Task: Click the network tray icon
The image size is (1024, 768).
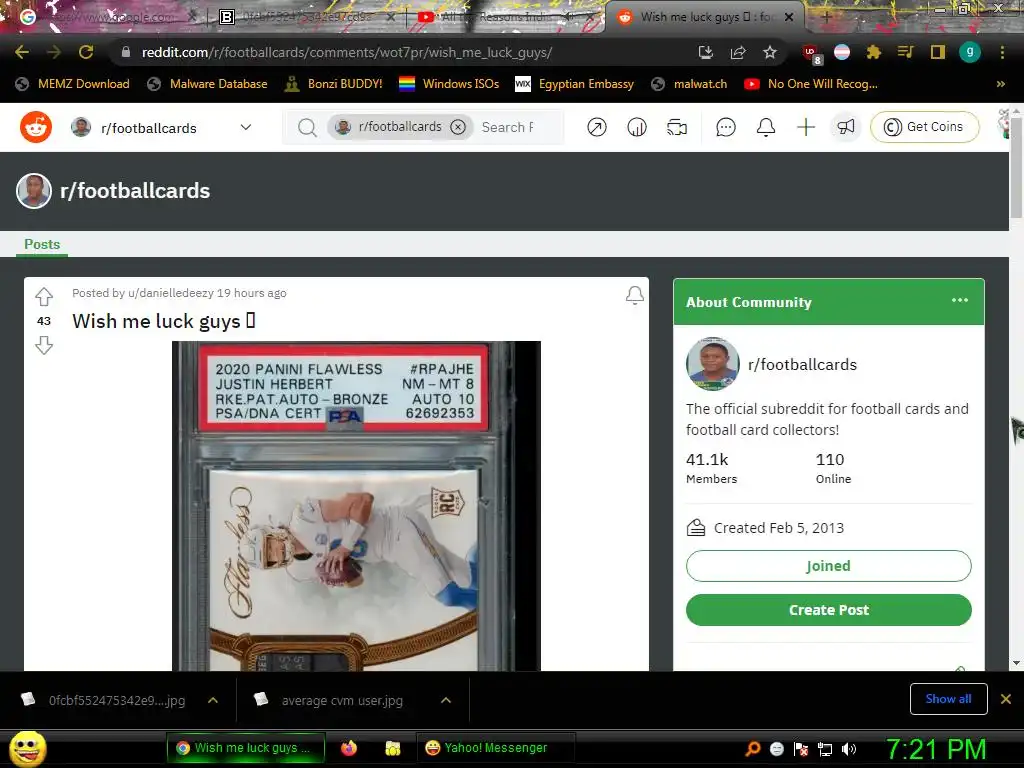Action: coord(825,749)
